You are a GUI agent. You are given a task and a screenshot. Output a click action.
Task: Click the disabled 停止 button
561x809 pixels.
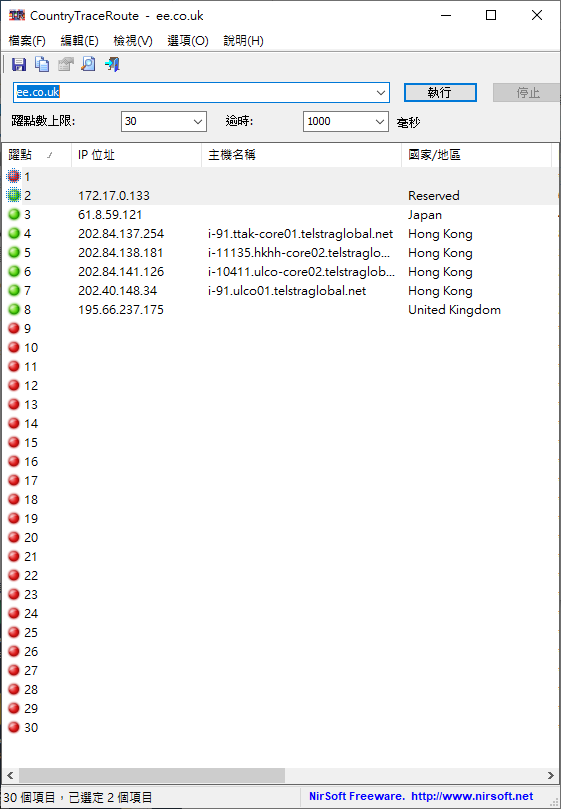point(526,93)
